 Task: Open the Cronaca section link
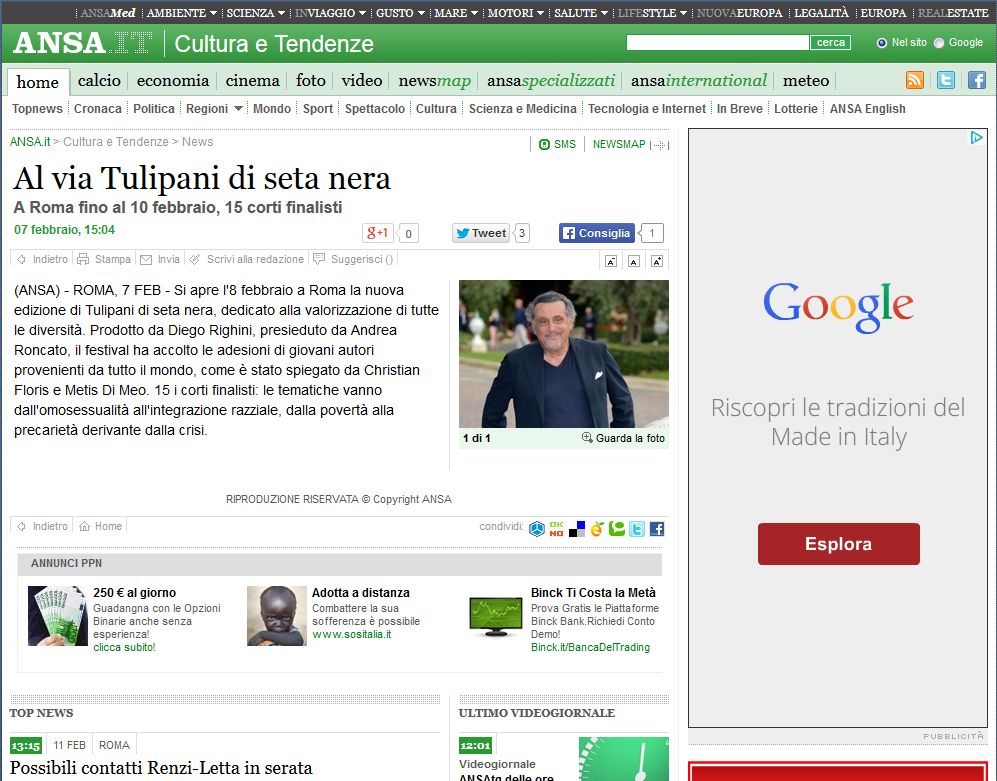pos(97,109)
